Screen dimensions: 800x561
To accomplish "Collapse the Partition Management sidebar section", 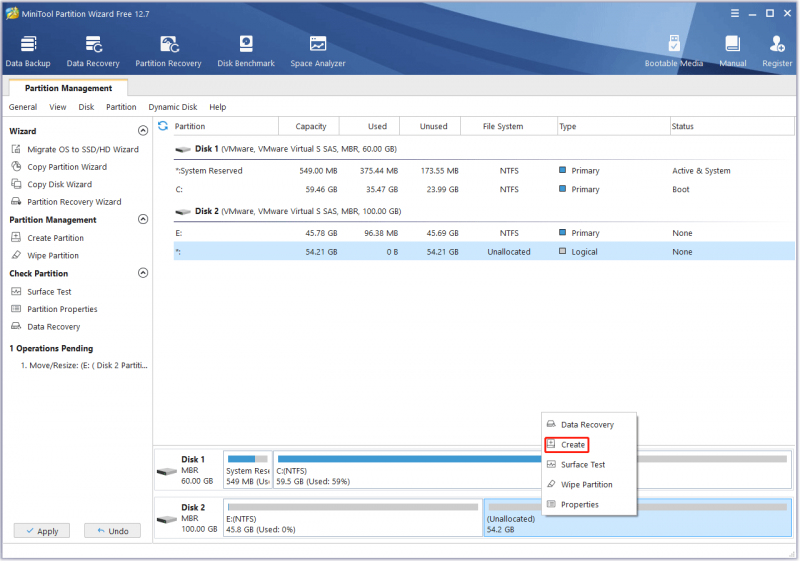I will 143,219.
